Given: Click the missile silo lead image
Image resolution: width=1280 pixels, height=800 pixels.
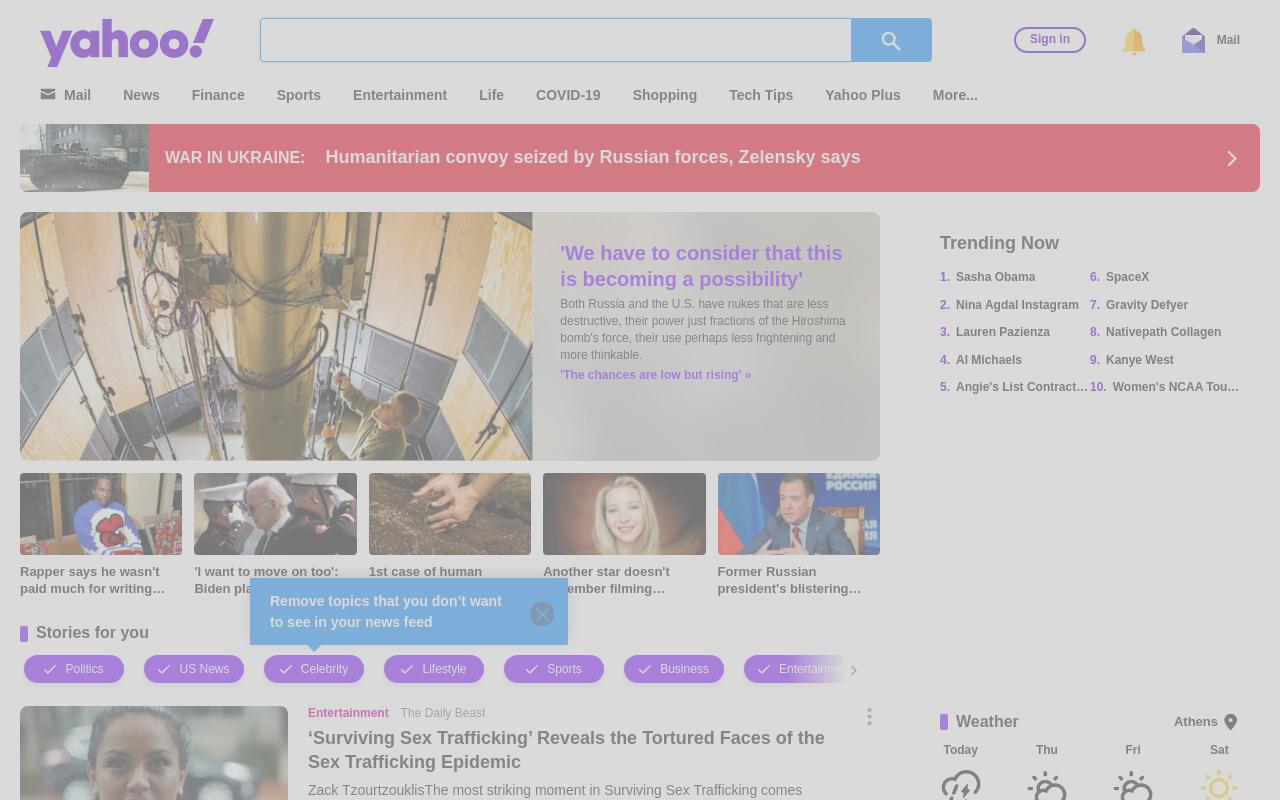Looking at the screenshot, I should coord(276,336).
